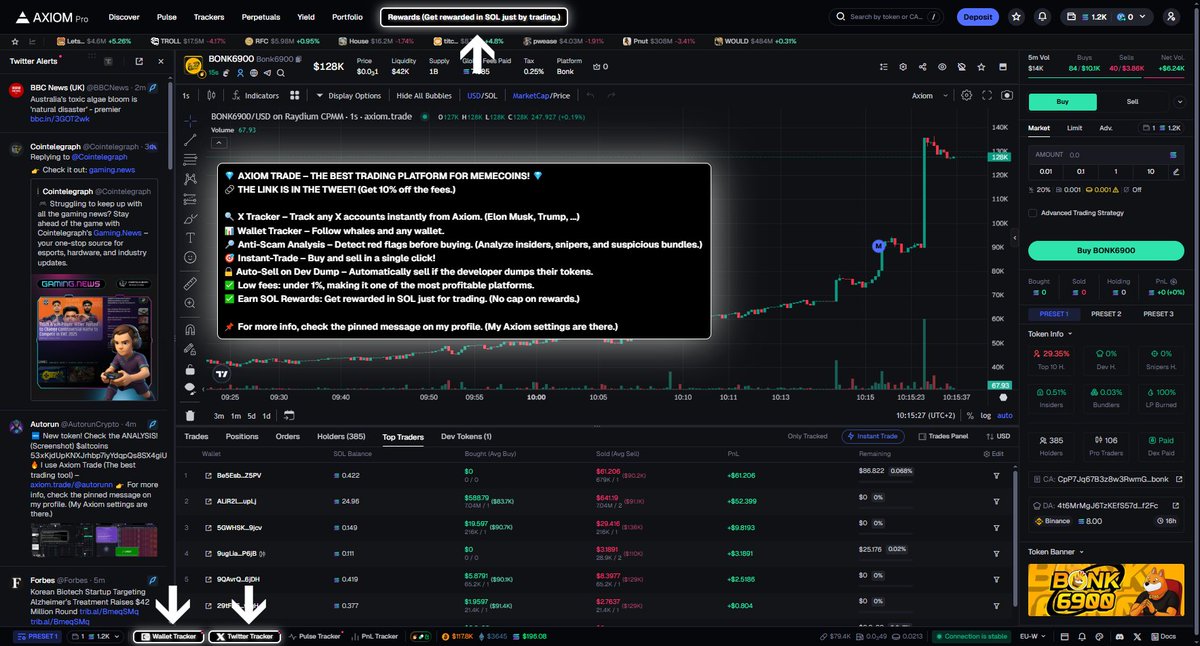Toggle the log scale on the chart
Viewport: 1200px width, 646px height.
988,415
